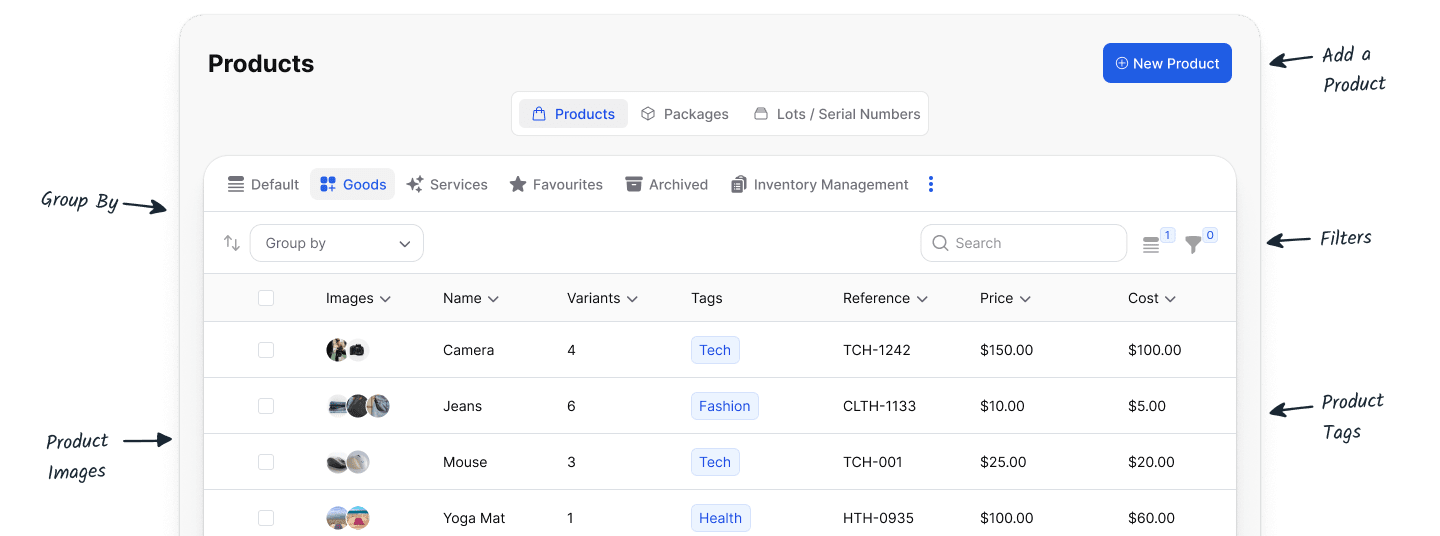The image size is (1440, 536).
Task: Click the sort order arrows icon
Action: point(232,243)
